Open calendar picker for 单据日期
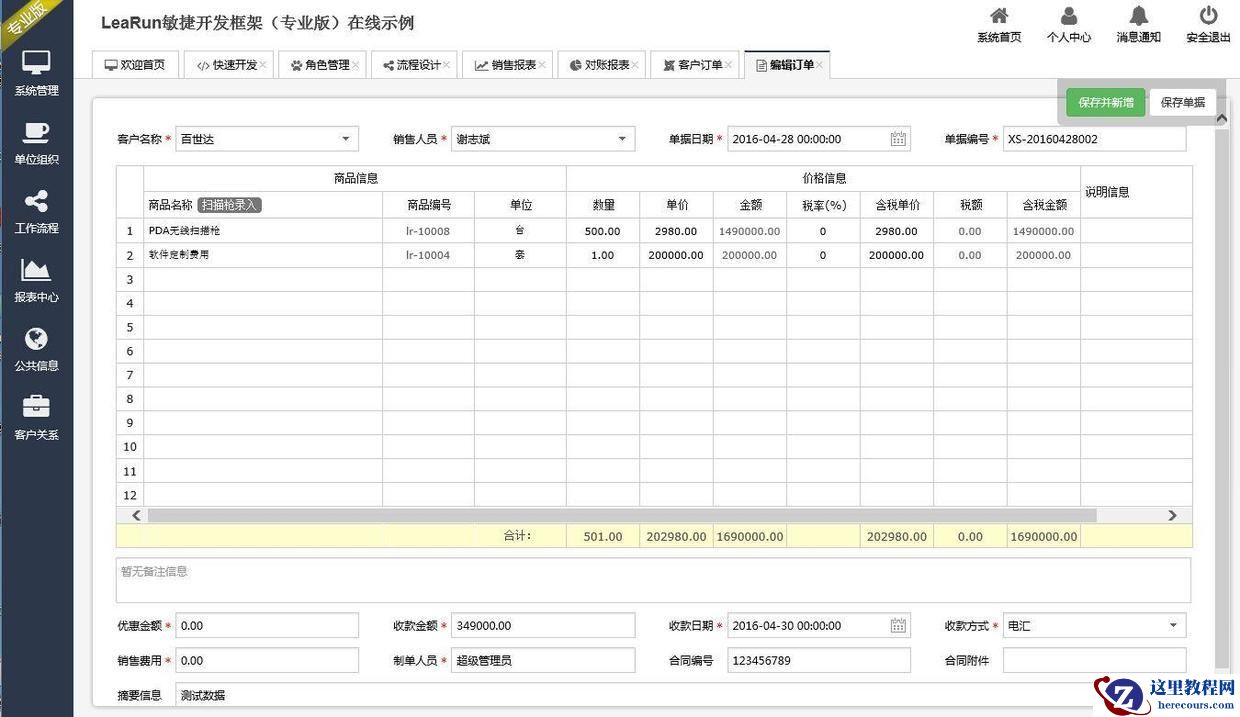Viewport: 1240px width, 717px height. pos(898,139)
